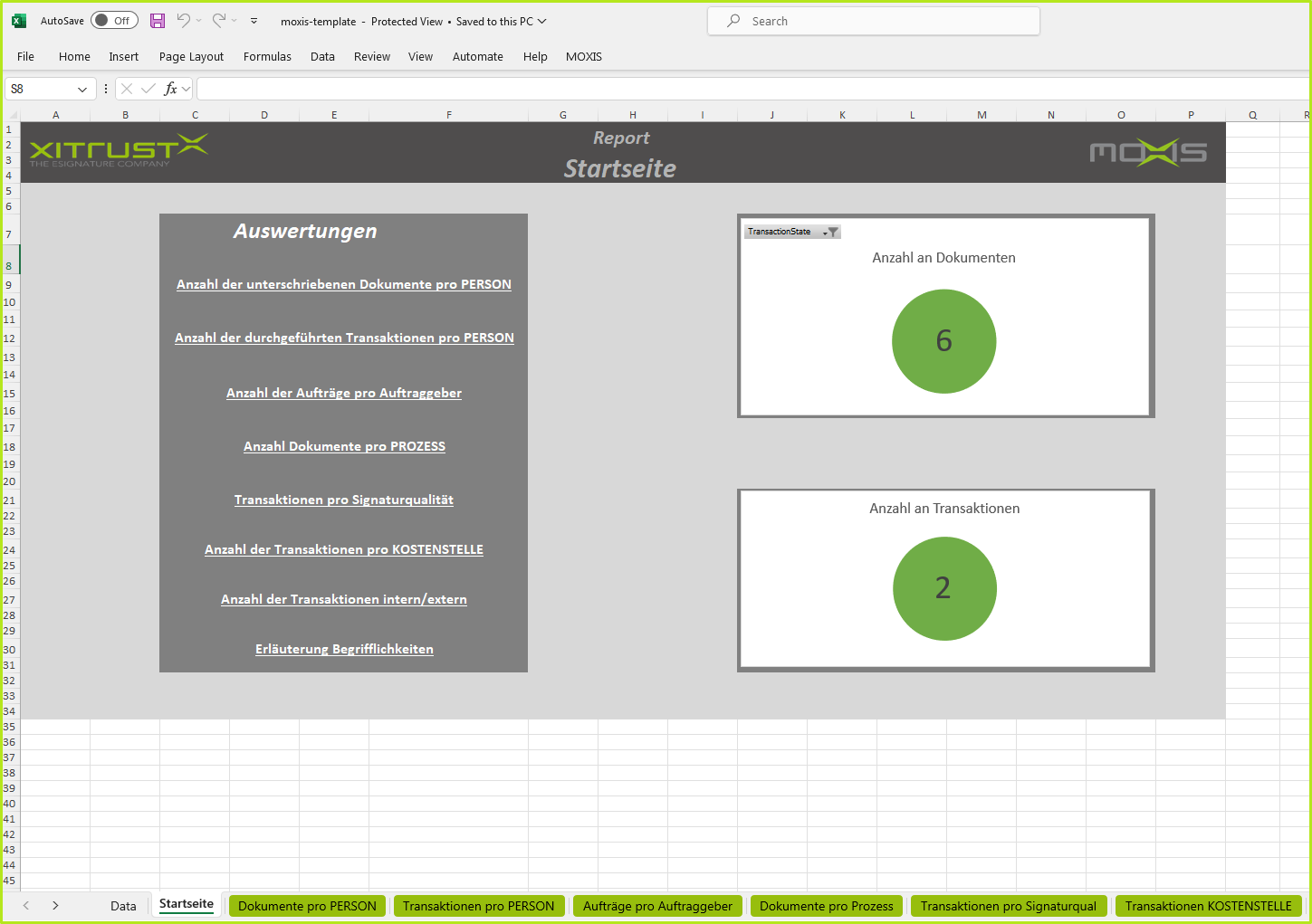Switch to Dokumente pro PERSON sheet
Image resolution: width=1312 pixels, height=924 pixels.
point(307,906)
